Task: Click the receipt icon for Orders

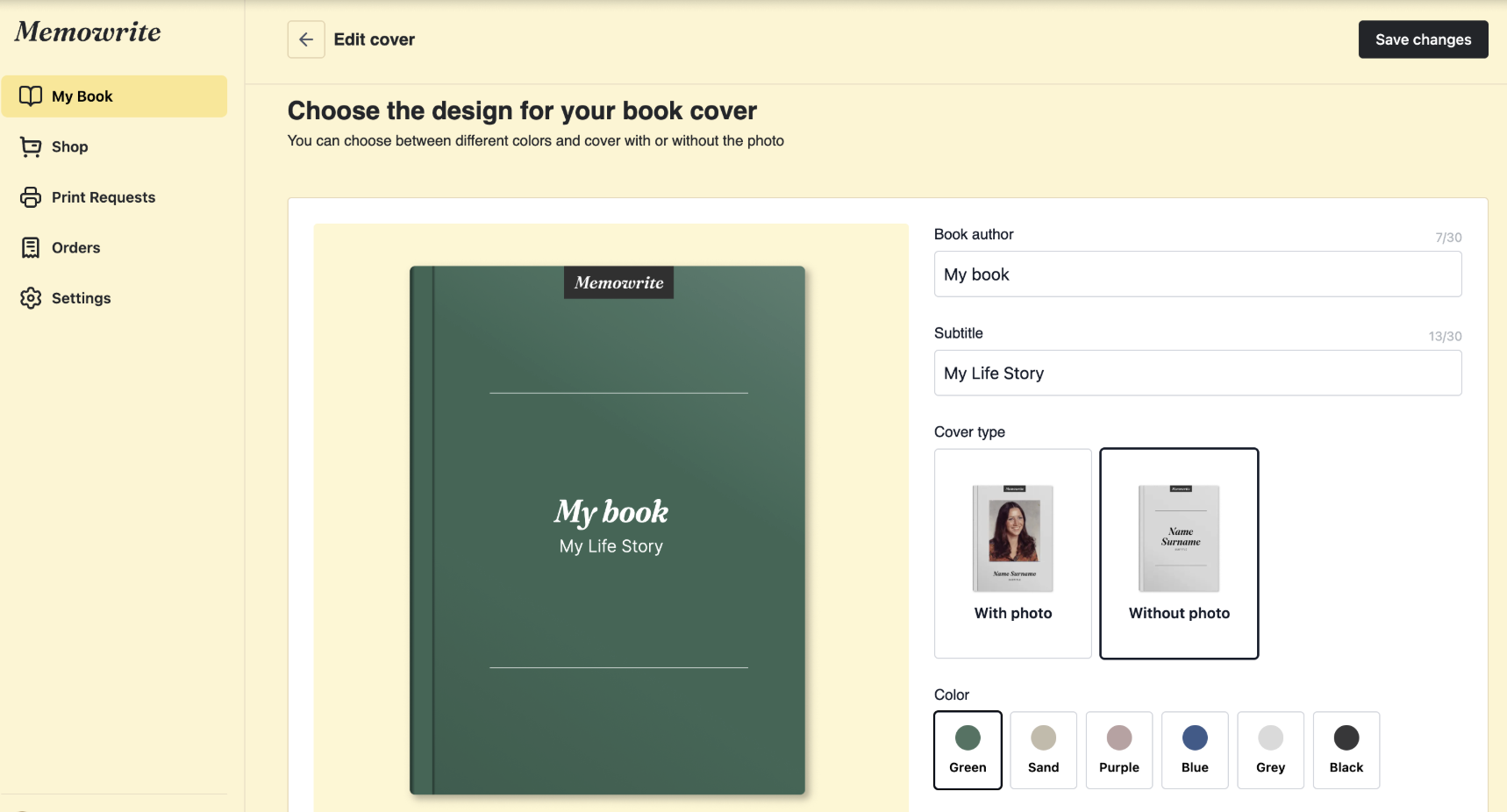Action: pyautogui.click(x=31, y=248)
